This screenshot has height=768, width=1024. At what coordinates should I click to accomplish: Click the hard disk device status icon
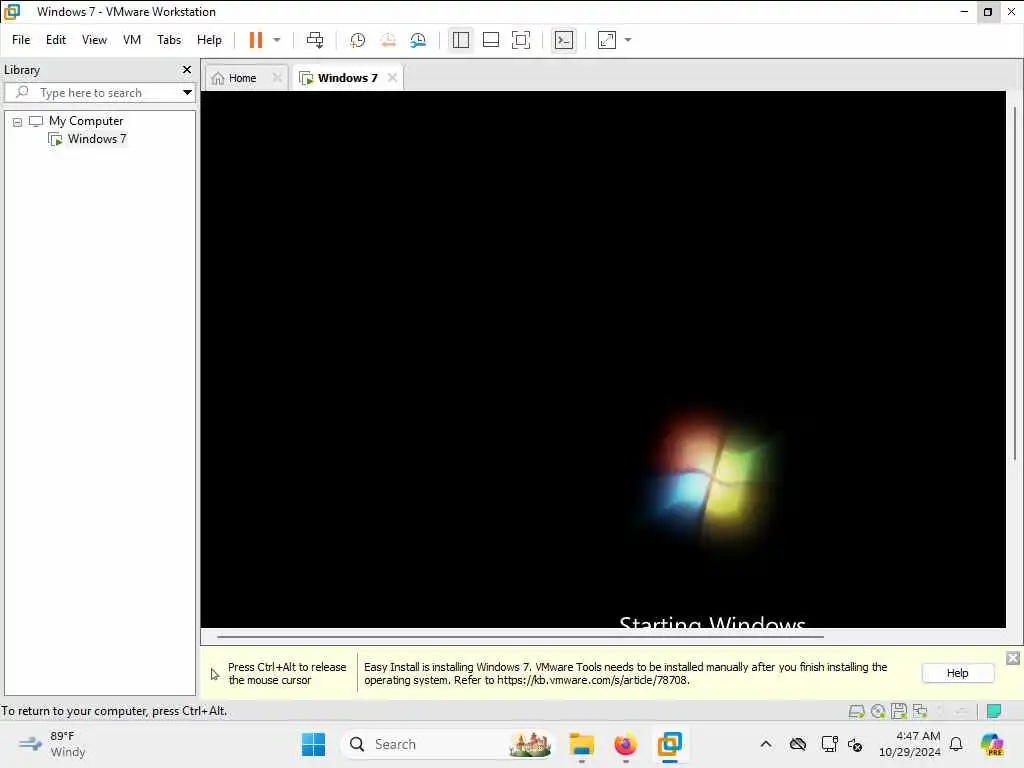coord(856,711)
